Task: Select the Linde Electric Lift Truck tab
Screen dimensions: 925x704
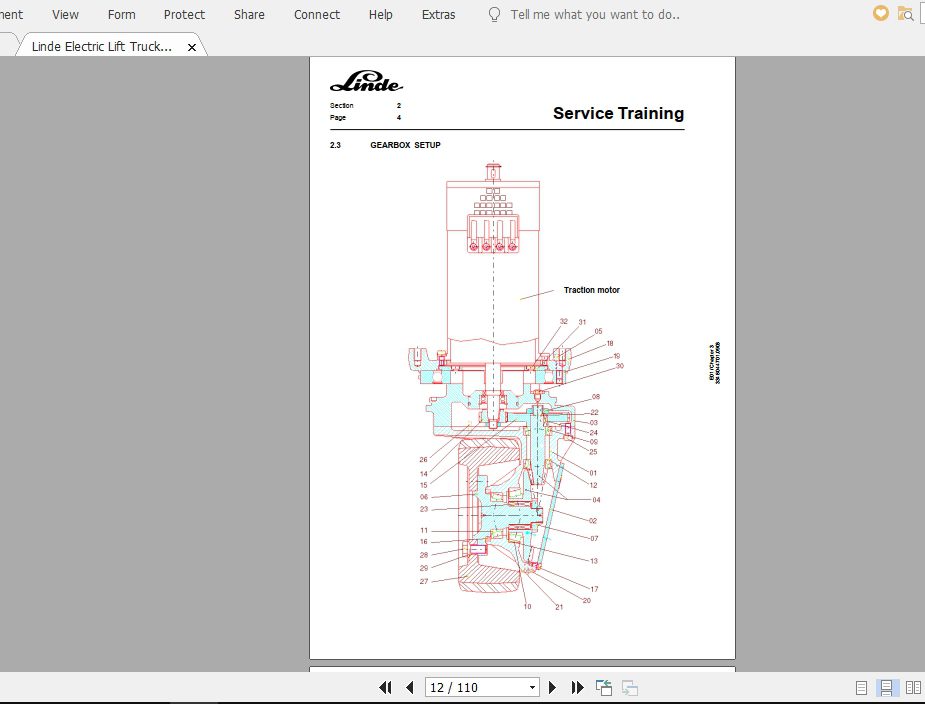Action: (x=101, y=47)
